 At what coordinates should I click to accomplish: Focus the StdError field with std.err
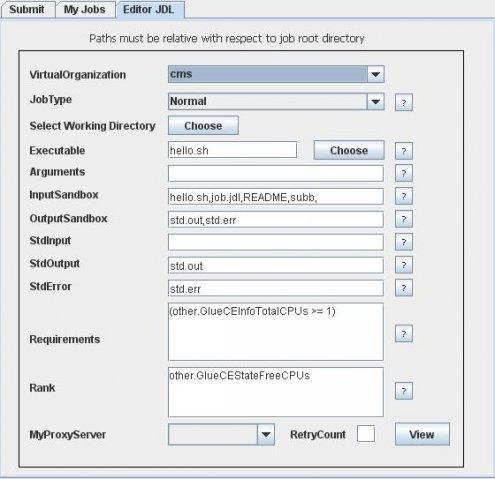pyautogui.click(x=276, y=288)
